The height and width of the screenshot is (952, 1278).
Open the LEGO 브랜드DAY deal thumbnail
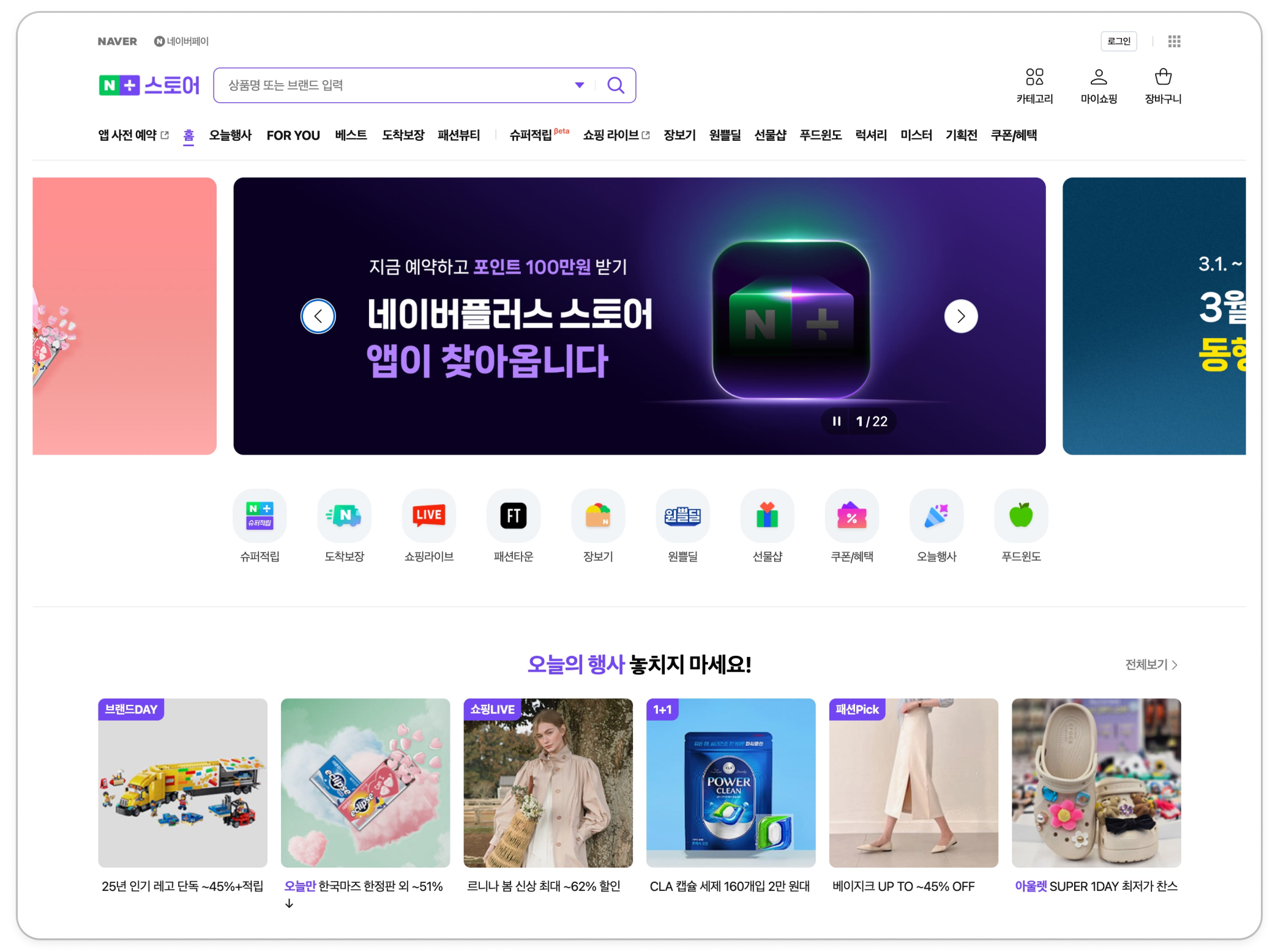coord(182,783)
